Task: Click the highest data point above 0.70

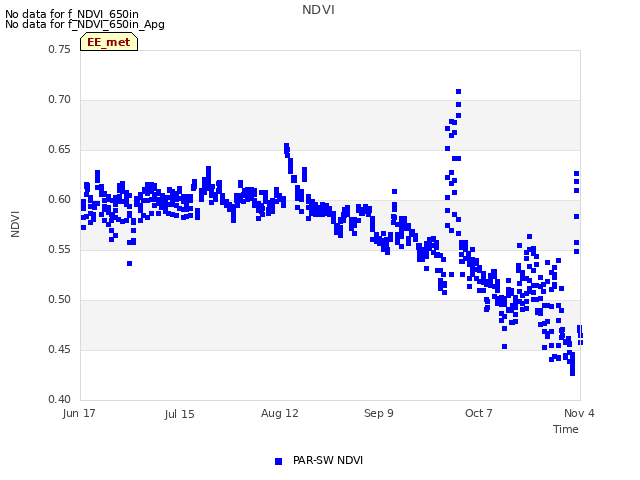Action: click(458, 91)
